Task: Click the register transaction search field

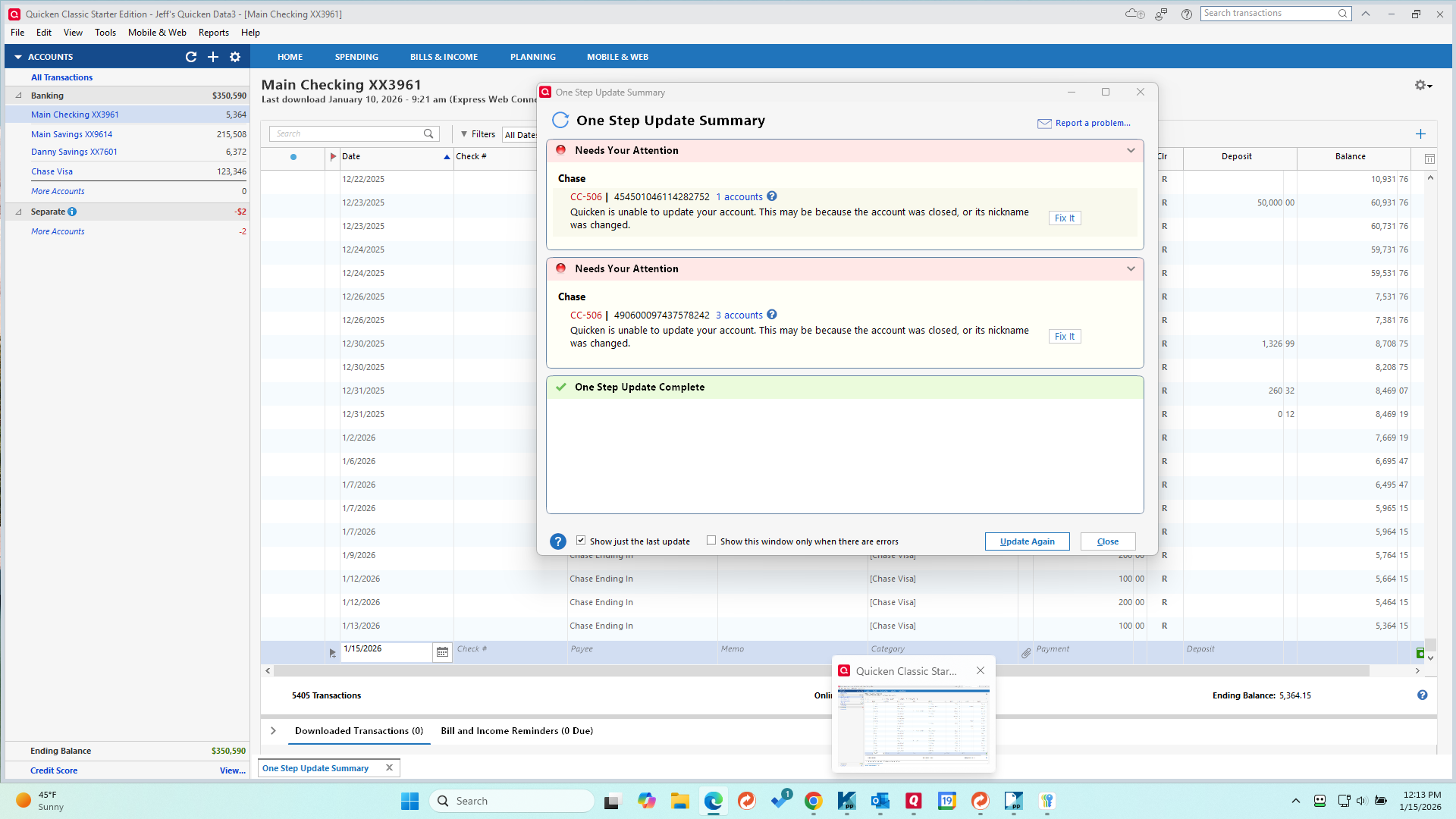Action: (x=347, y=133)
